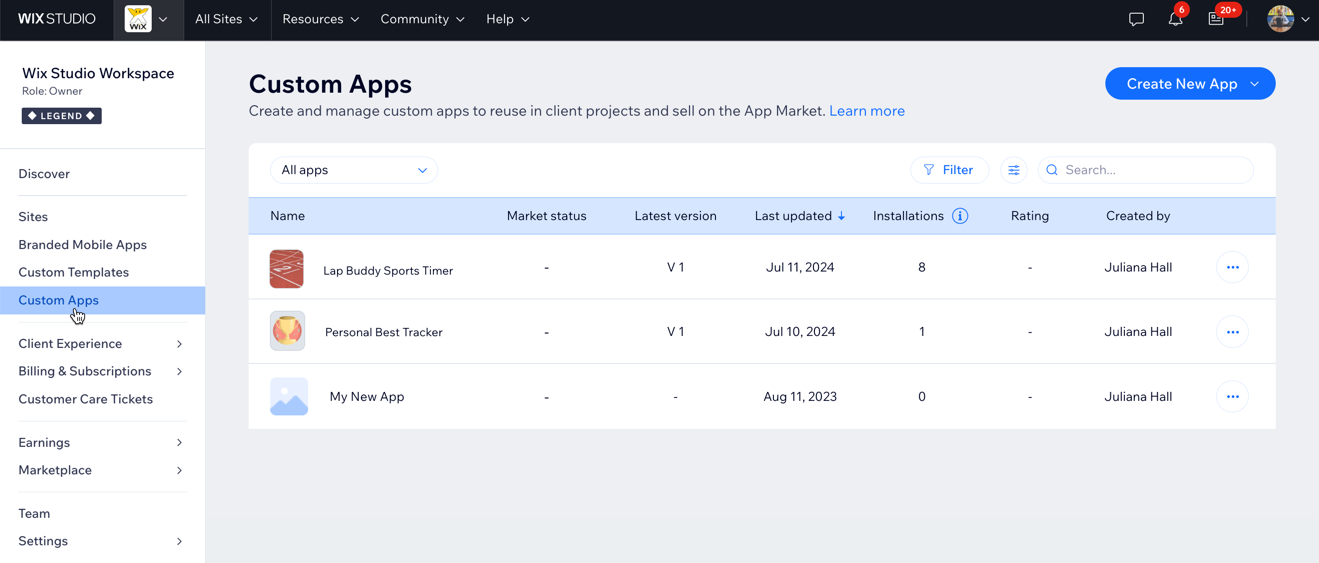Open more actions for Personal Best Tracker
1319x563 pixels.
(1232, 332)
